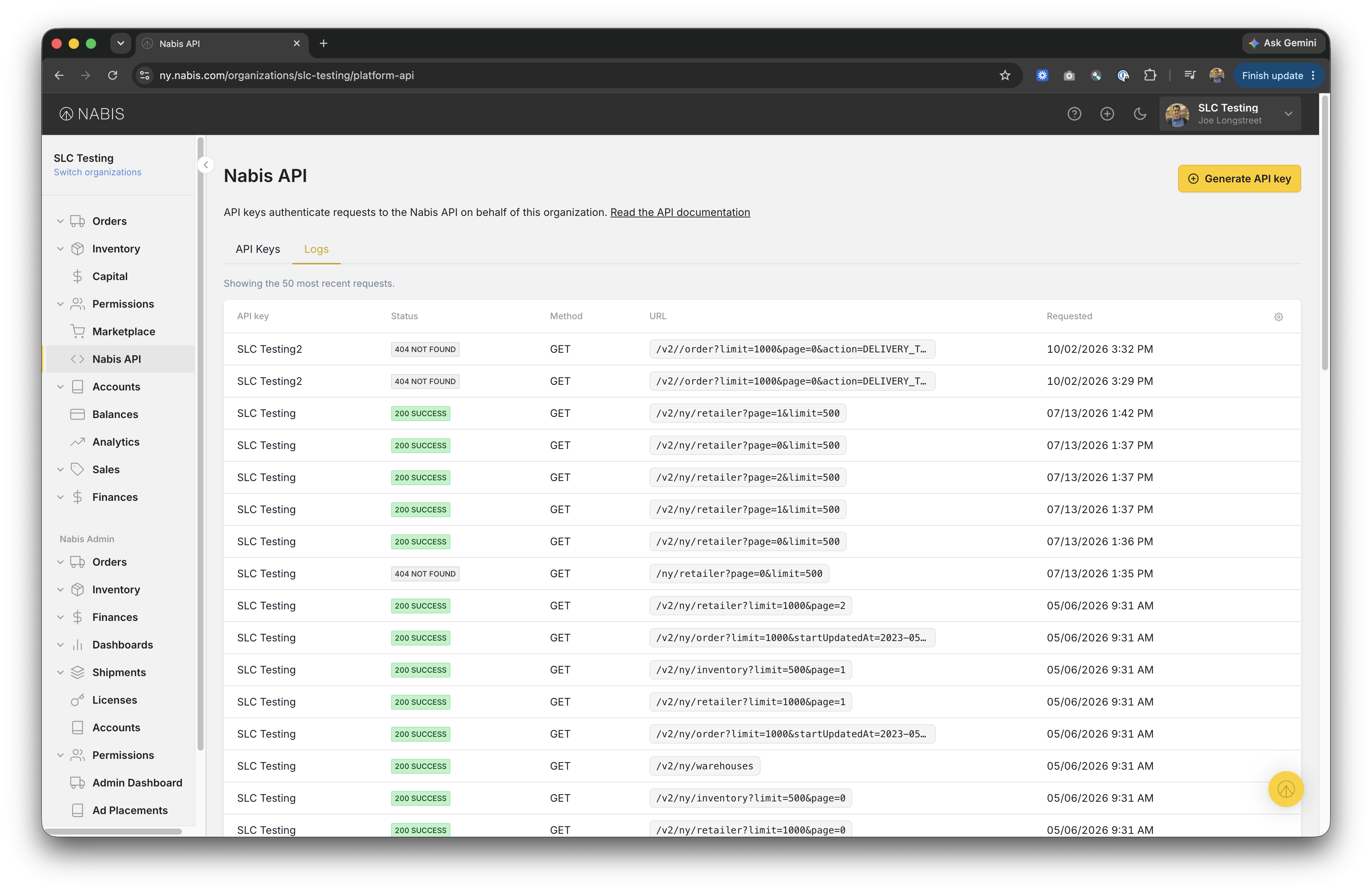Click the camera extension icon
This screenshot has width=1372, height=892.
tap(1069, 76)
